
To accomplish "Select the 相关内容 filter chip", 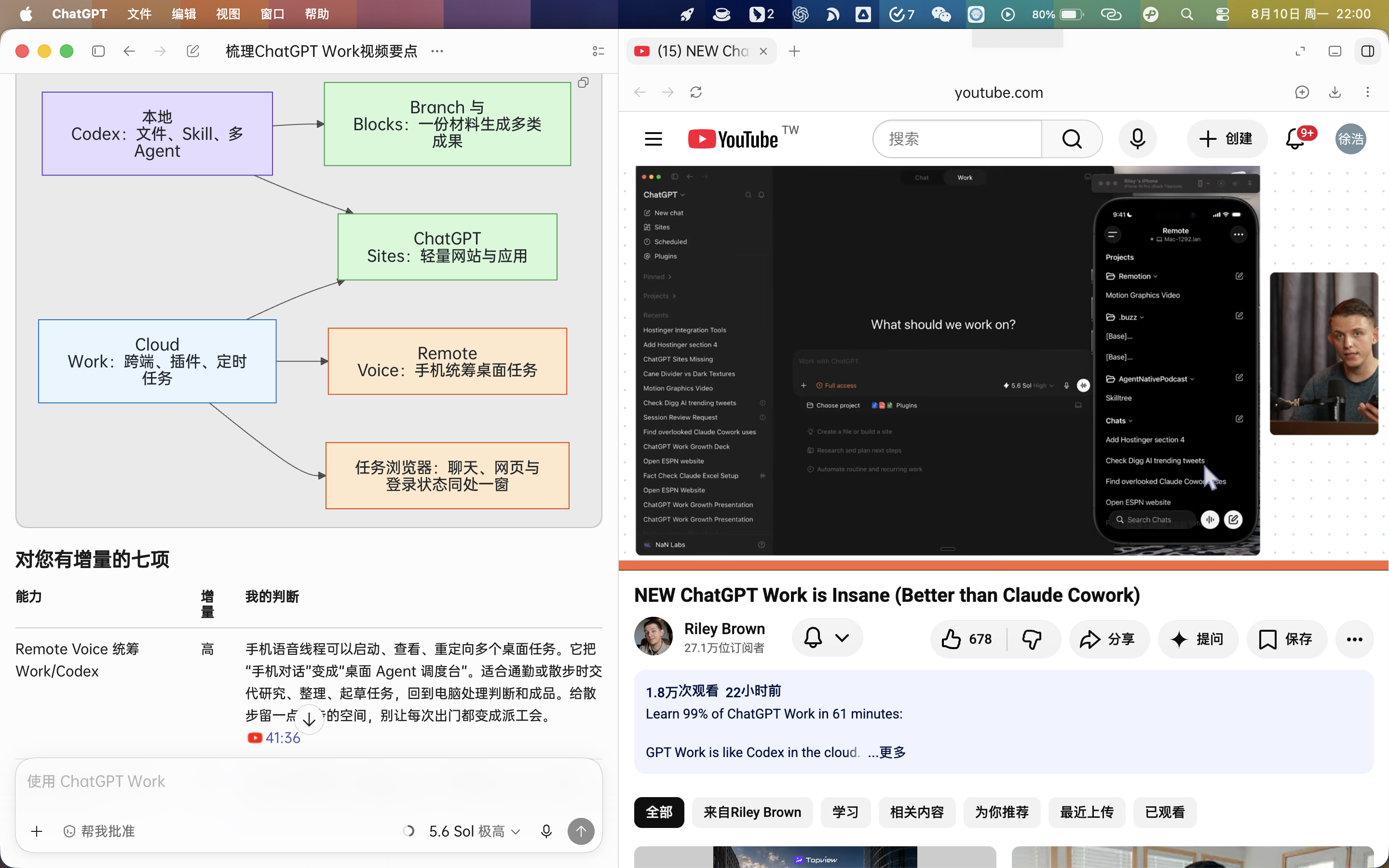I will click(917, 813).
